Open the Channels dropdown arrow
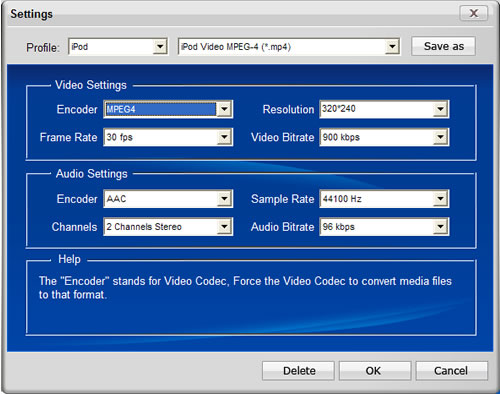The image size is (500, 394). pos(224,227)
